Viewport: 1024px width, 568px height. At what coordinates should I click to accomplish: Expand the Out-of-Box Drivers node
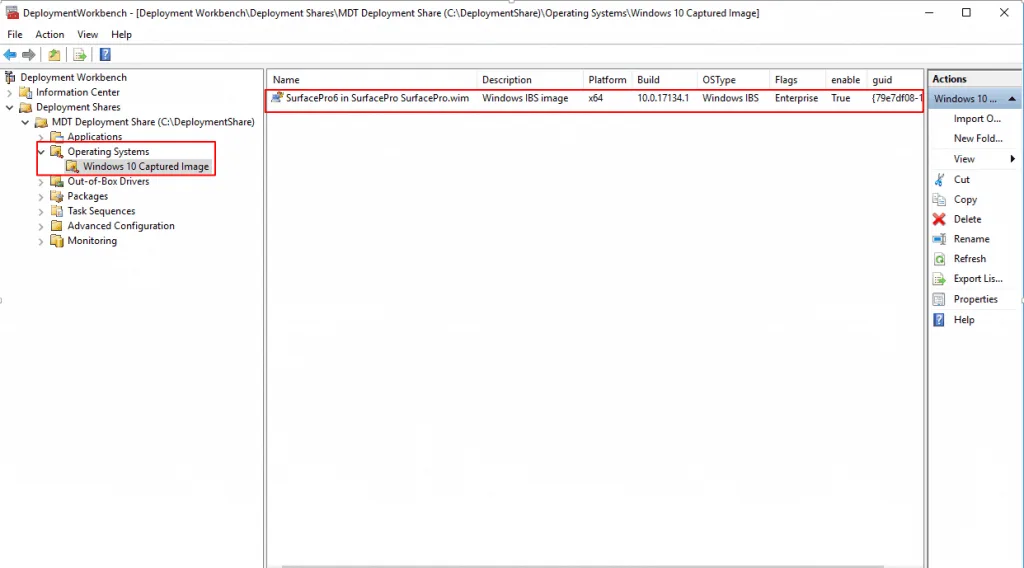40,182
